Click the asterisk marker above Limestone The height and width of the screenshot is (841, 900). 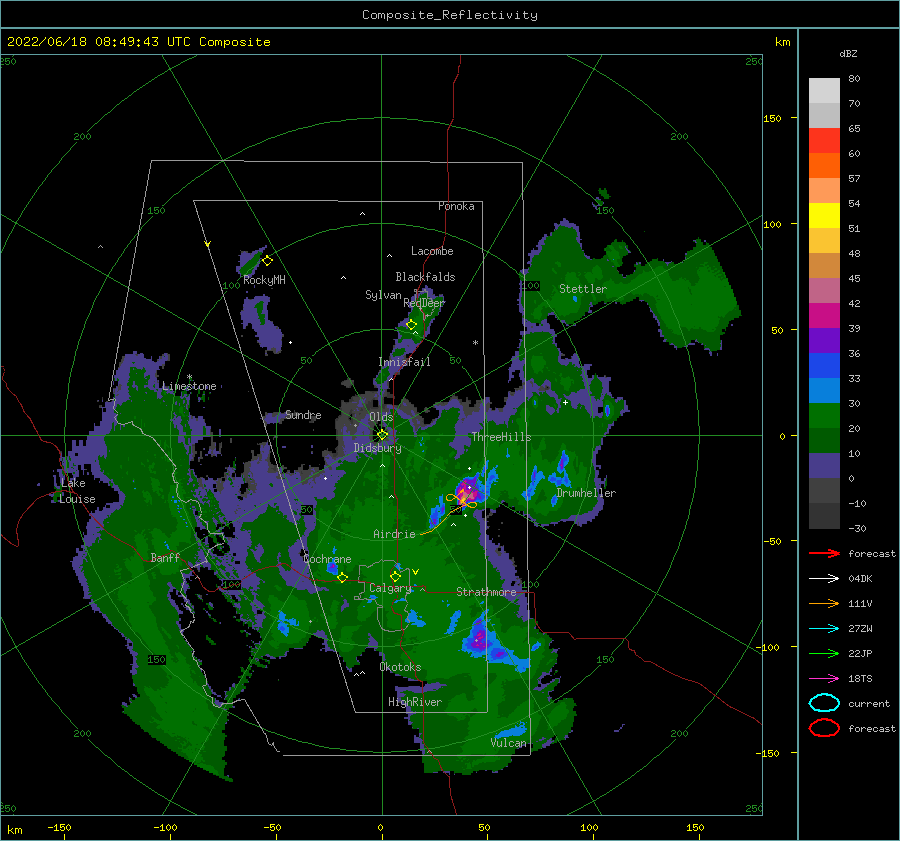click(189, 378)
